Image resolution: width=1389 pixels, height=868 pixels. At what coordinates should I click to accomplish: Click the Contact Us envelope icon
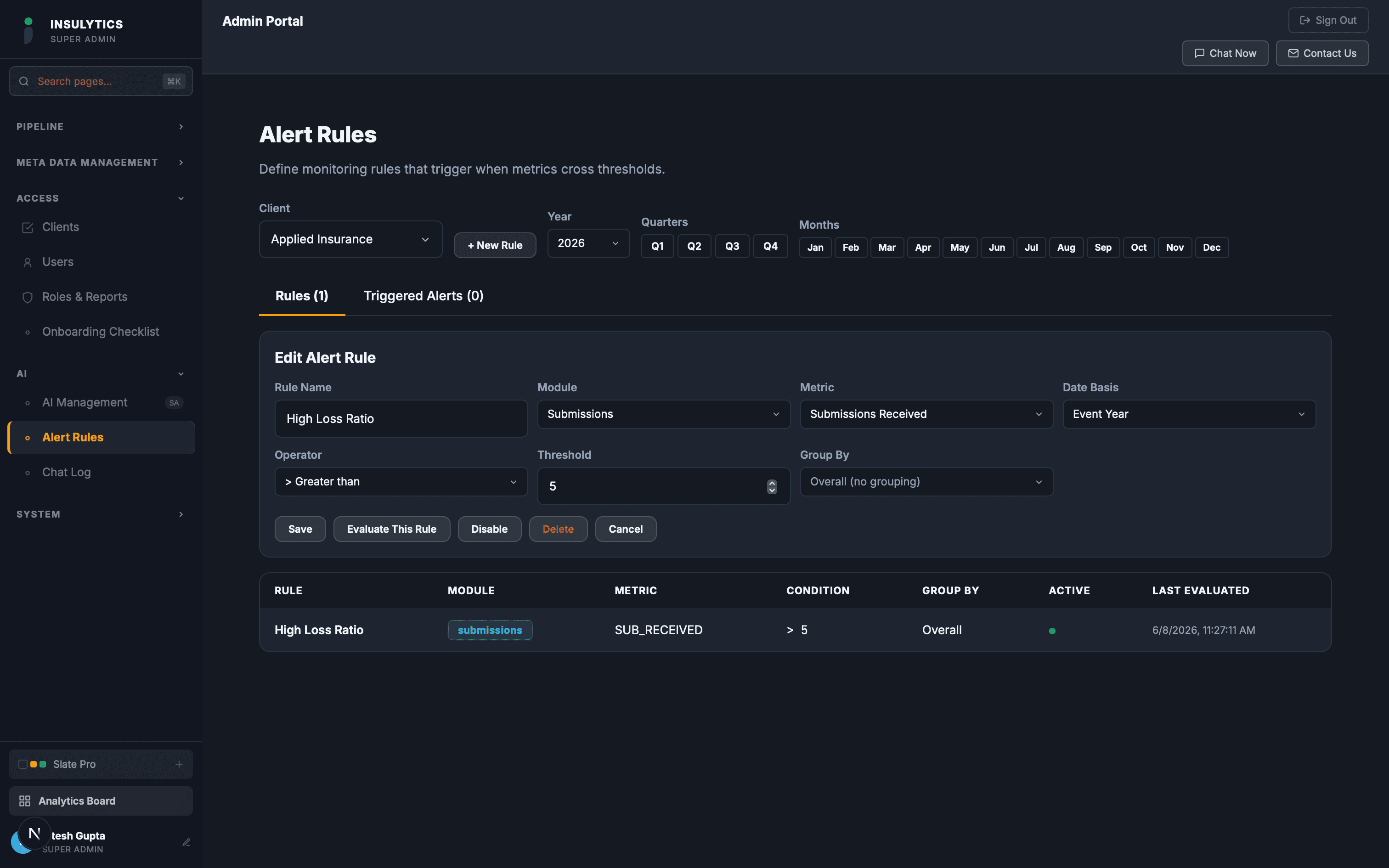1293,53
